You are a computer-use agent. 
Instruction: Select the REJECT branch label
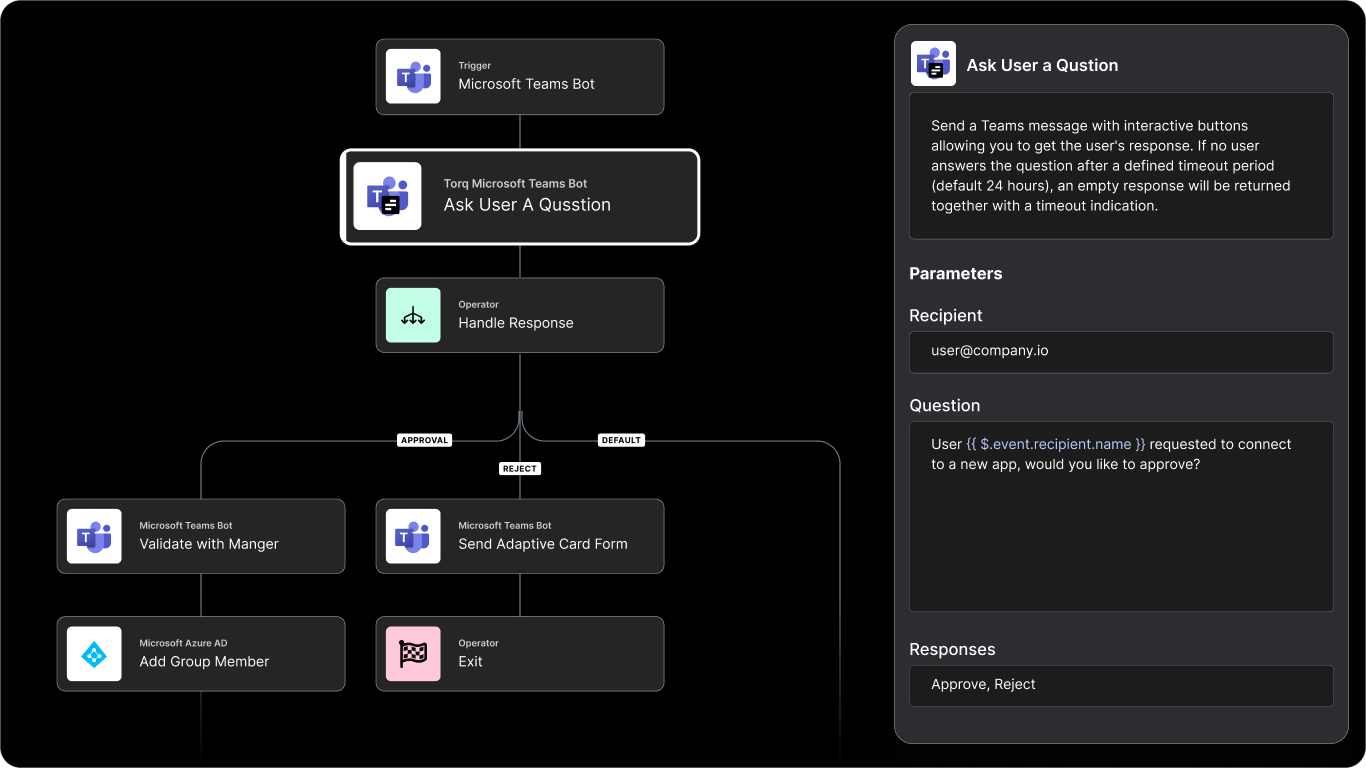(520, 469)
